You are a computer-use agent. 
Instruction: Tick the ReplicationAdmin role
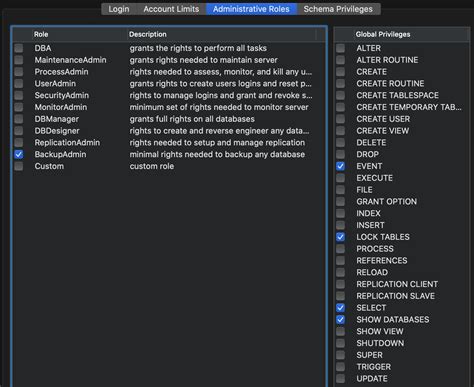click(x=19, y=143)
